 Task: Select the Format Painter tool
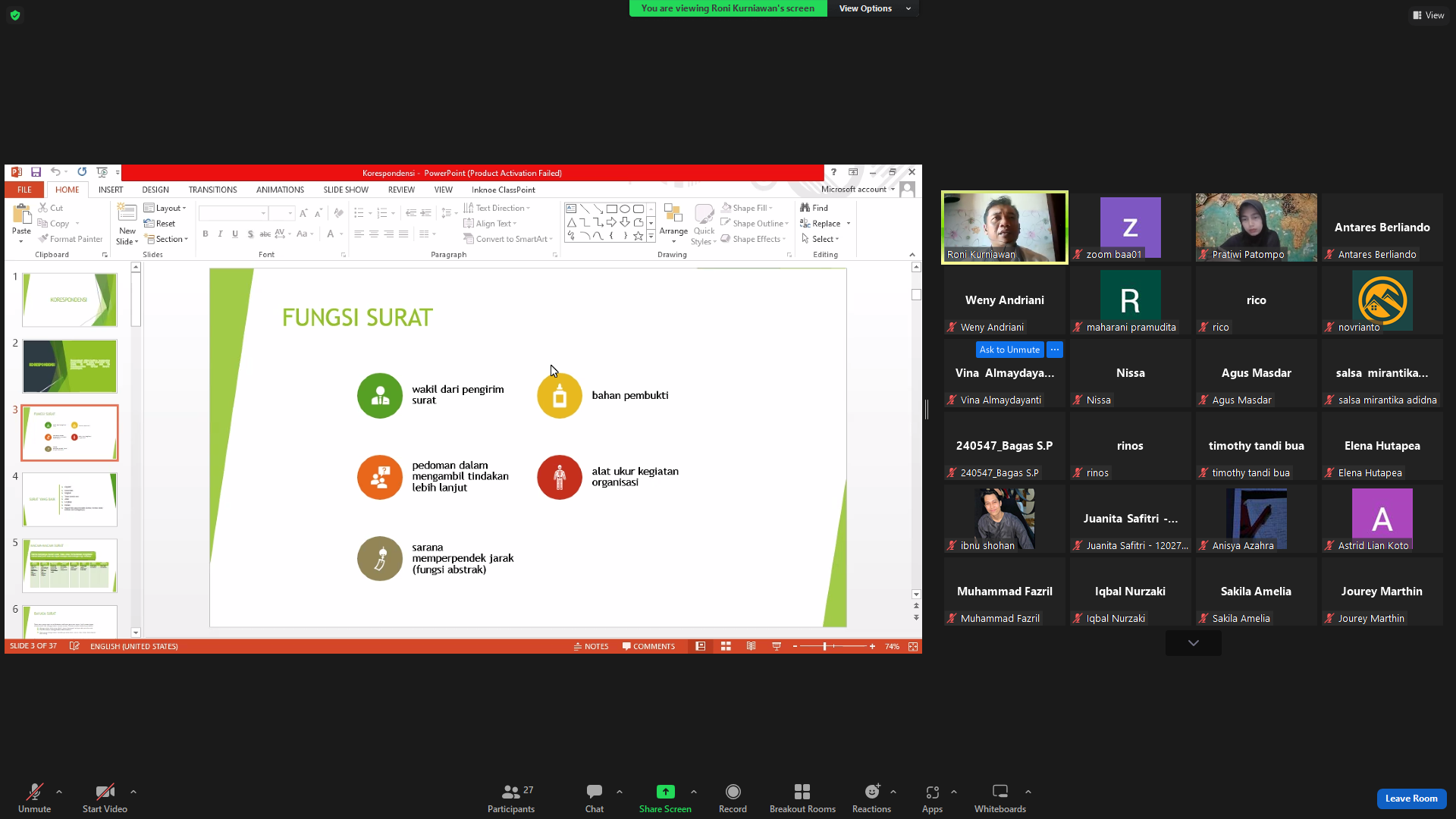click(x=71, y=239)
